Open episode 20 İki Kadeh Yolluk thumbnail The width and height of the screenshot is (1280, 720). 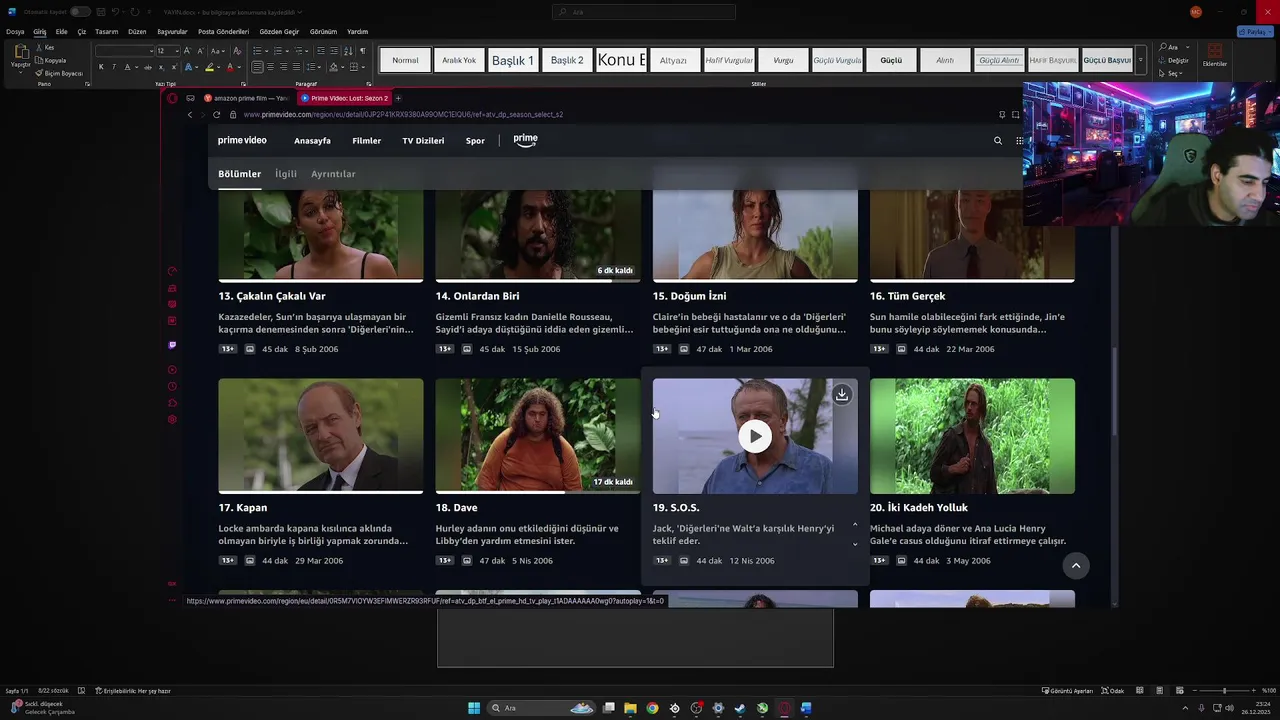click(972, 435)
